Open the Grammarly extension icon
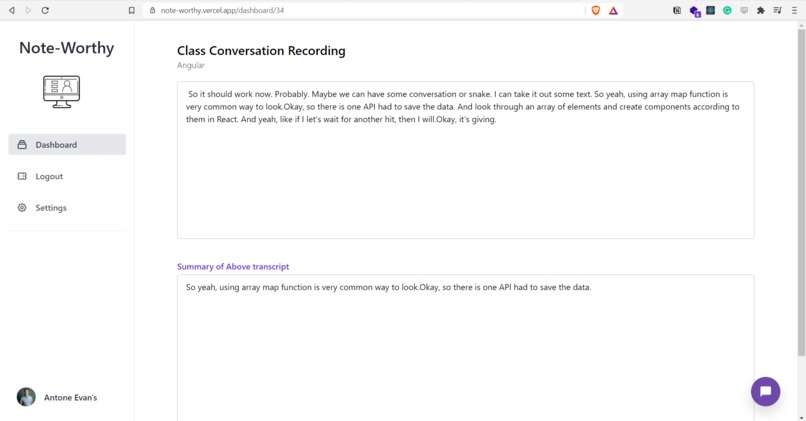 point(727,10)
